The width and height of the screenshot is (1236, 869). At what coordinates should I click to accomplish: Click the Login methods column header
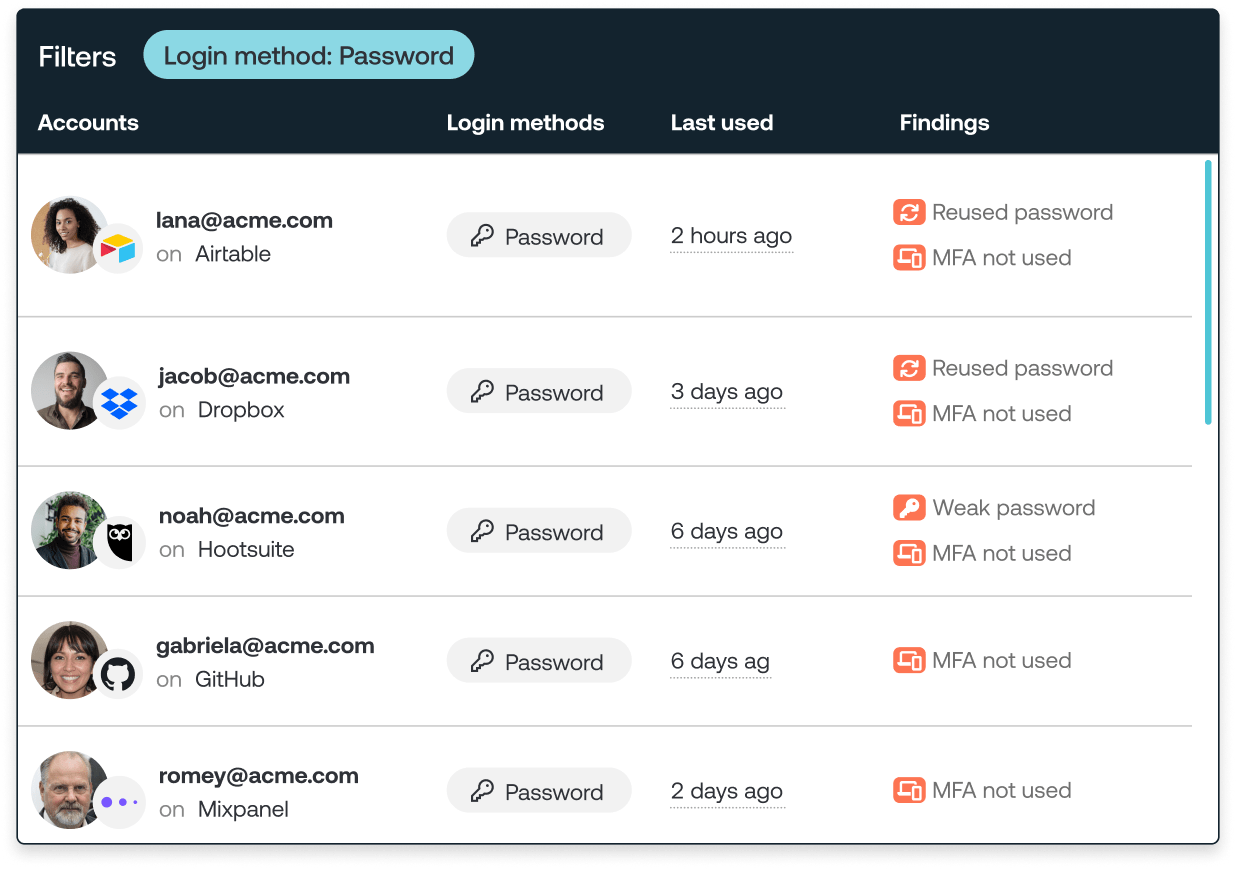pos(525,123)
